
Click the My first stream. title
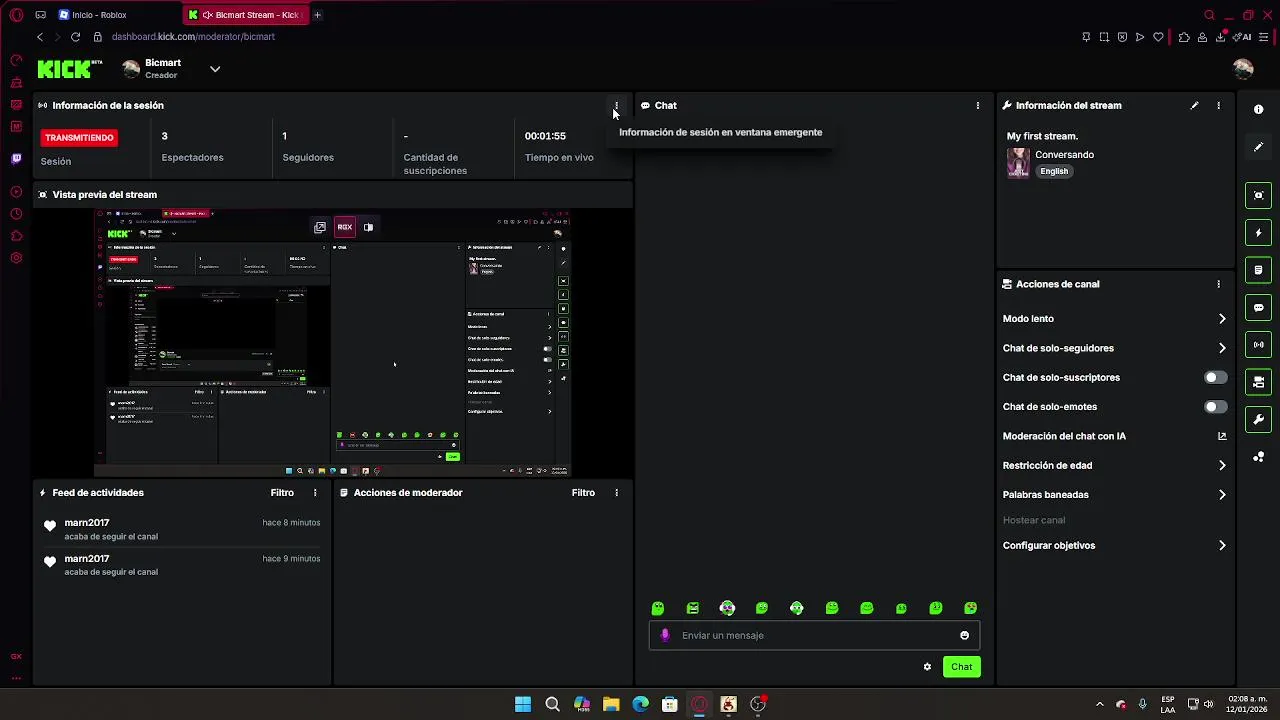coord(1042,136)
